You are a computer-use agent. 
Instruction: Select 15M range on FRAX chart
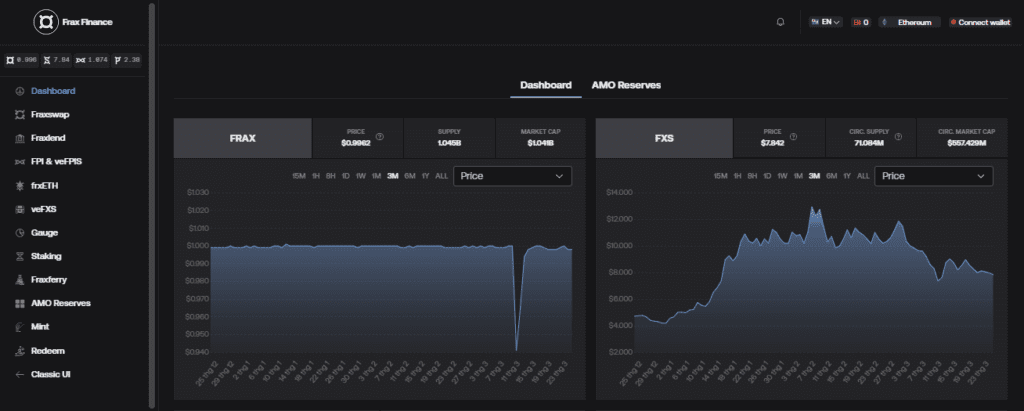(x=299, y=176)
